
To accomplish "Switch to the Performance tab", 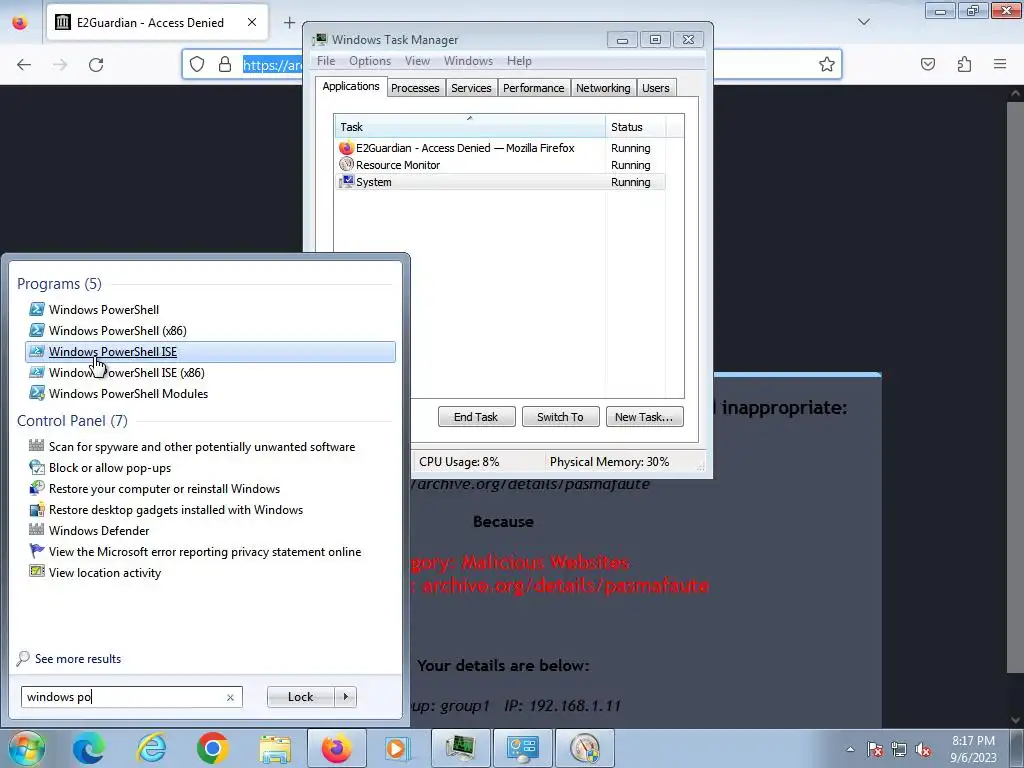I will click(x=534, y=88).
